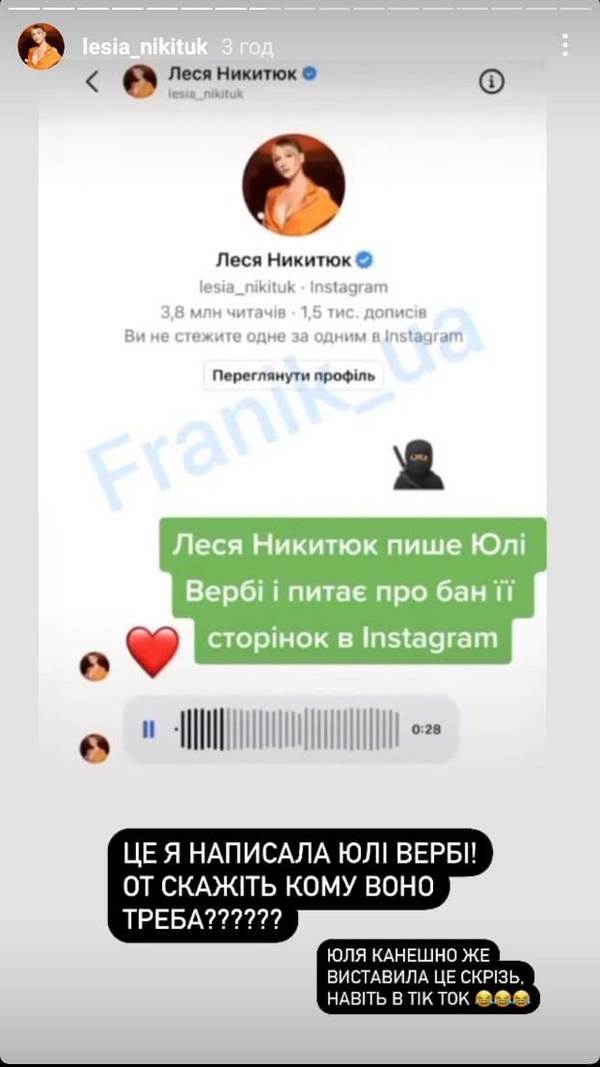
Task: Go back with the chat back arrow
Action: point(92,82)
